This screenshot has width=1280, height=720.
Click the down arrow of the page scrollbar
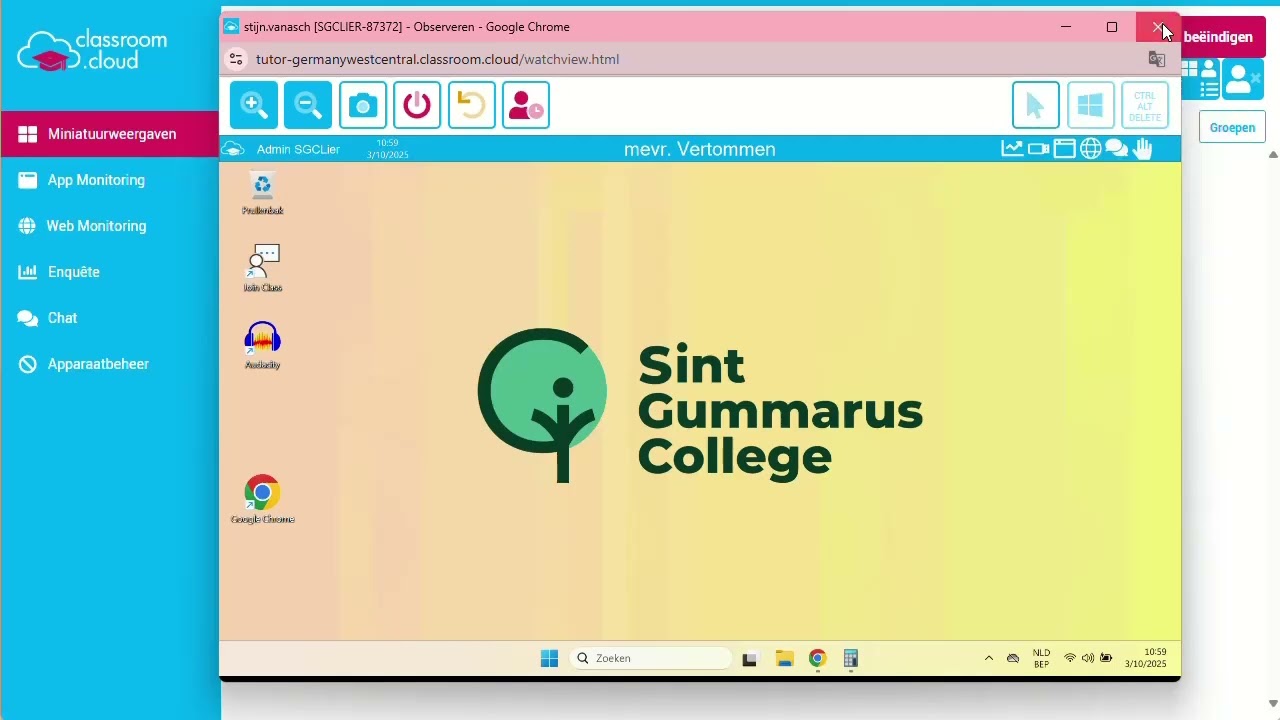[1273, 703]
